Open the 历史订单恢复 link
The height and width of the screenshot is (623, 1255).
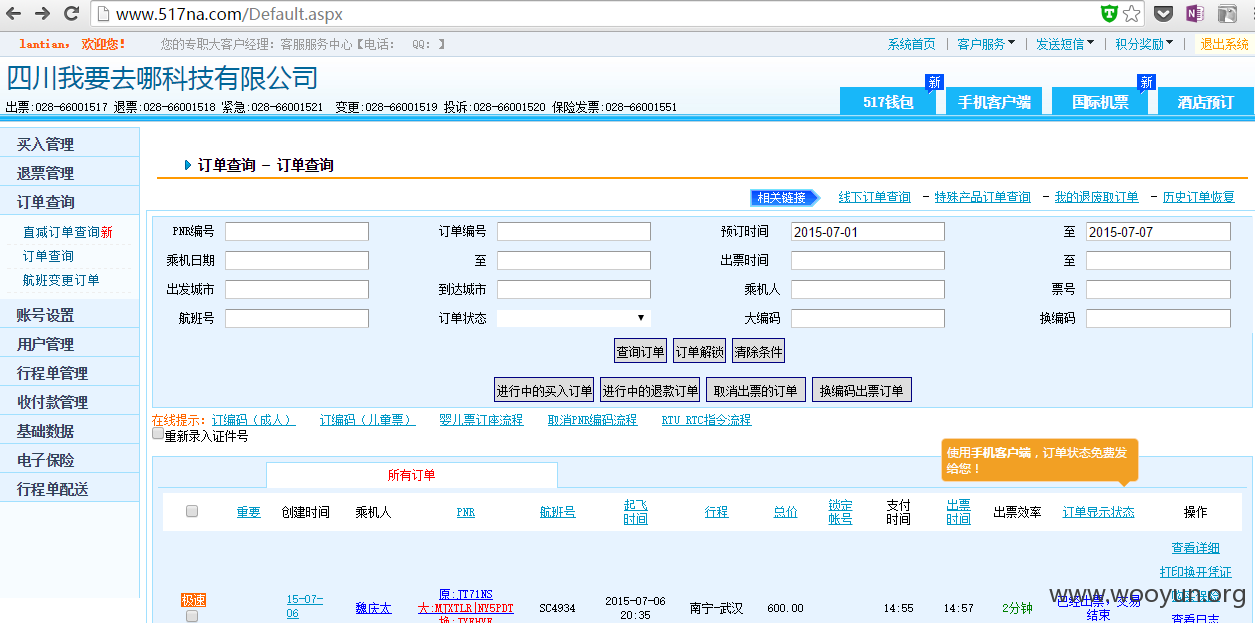click(1199, 197)
